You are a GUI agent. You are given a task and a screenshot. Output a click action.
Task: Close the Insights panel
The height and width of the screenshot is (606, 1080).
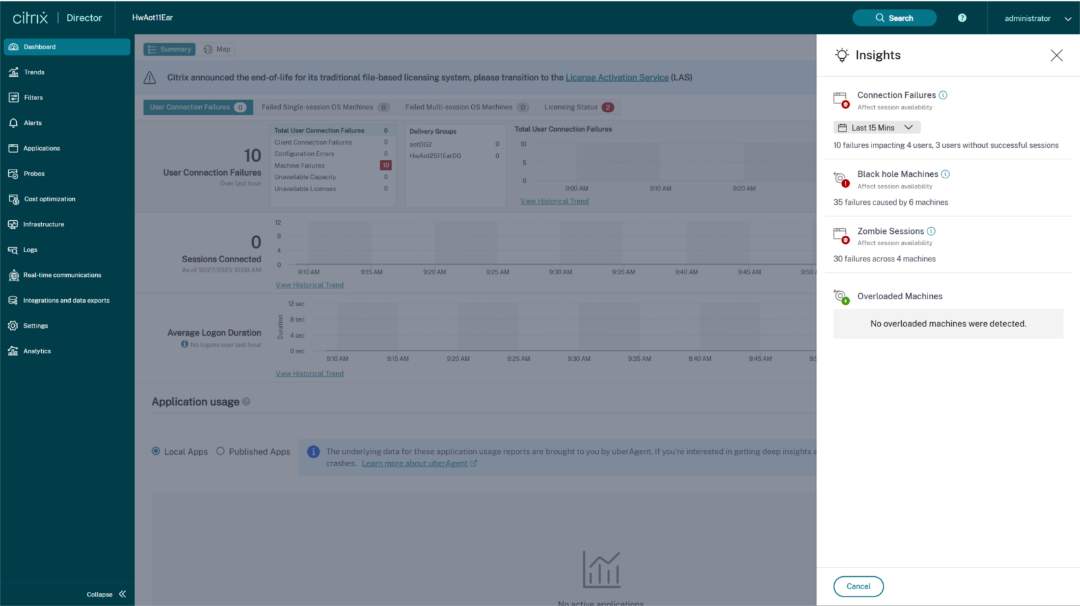click(1056, 56)
